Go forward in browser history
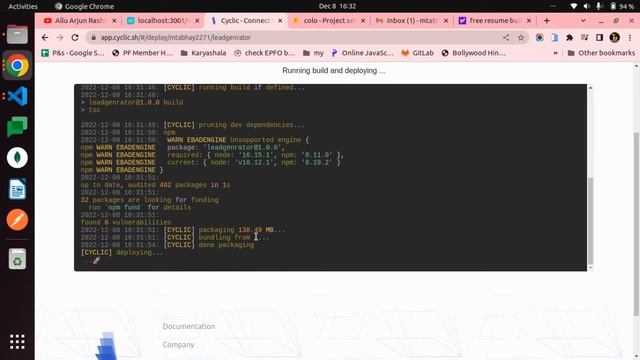This screenshot has width=640, height=360. coord(60,38)
